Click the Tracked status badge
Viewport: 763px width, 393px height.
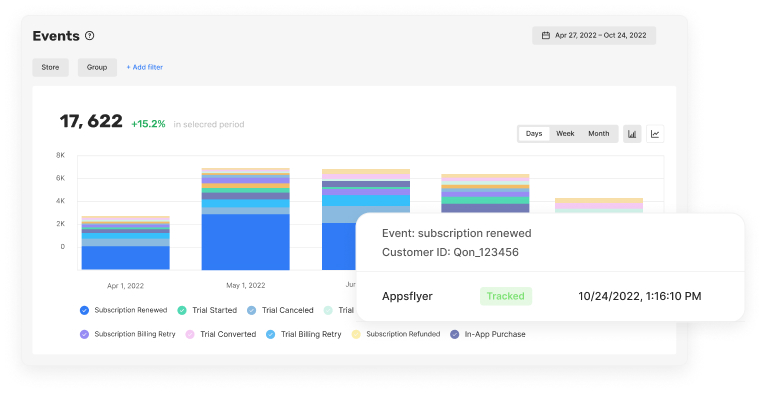tap(506, 296)
